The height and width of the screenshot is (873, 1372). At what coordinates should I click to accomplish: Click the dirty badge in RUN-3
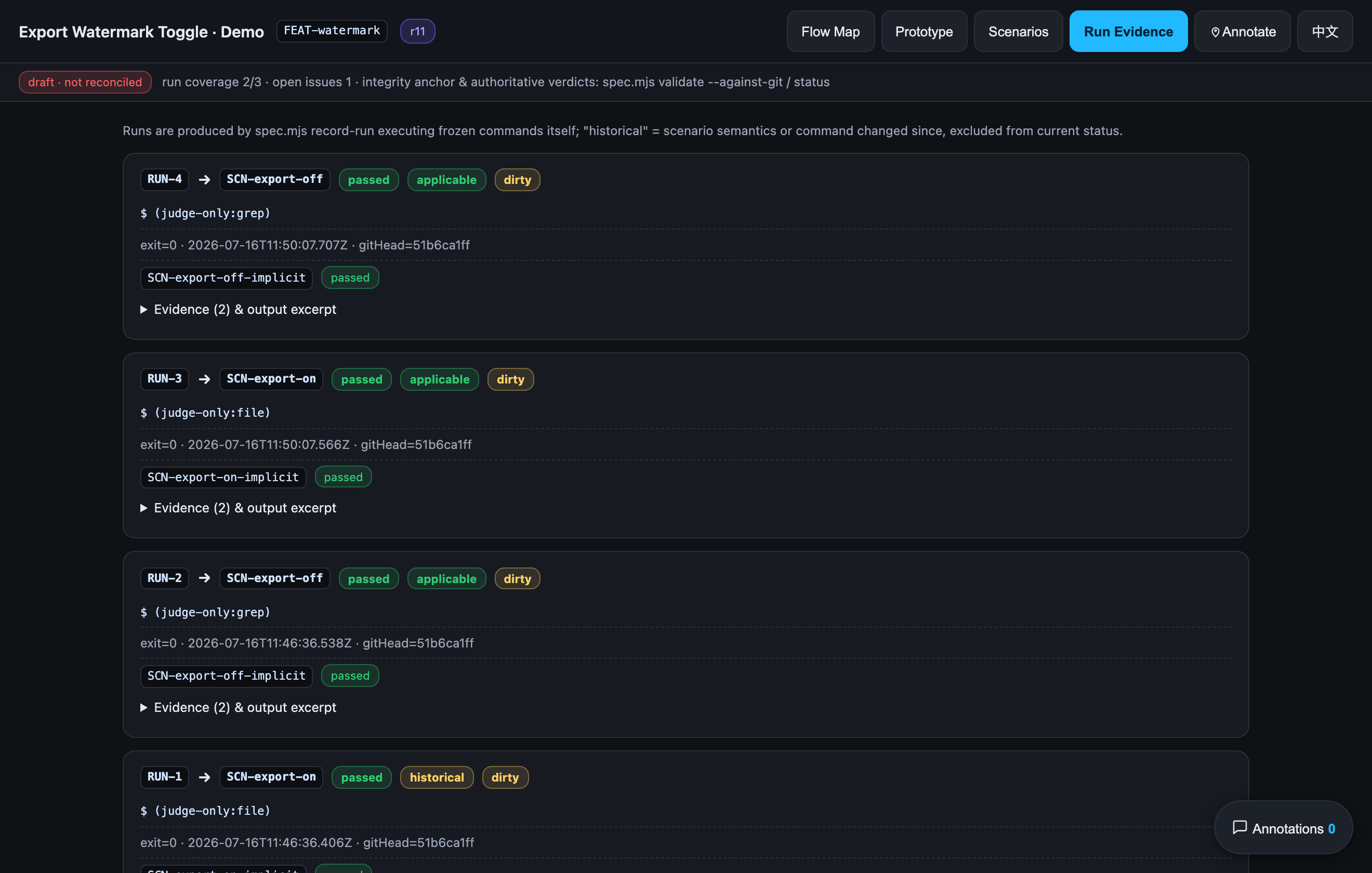(510, 379)
